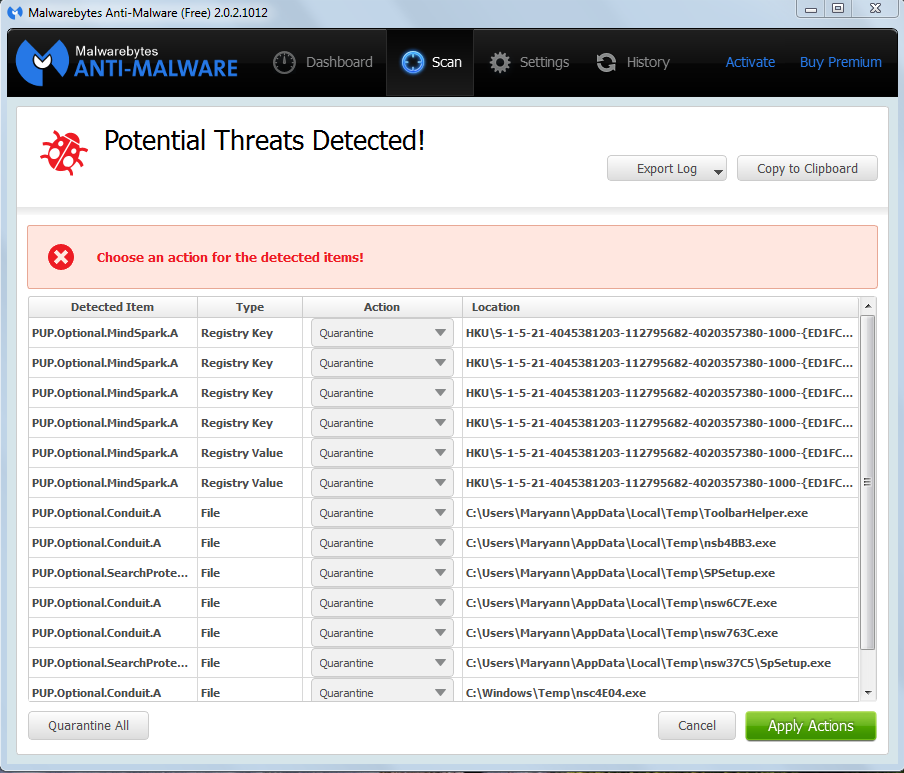Click the Dashboard gauge icon
Screen dimensions: 904x773
284,62
